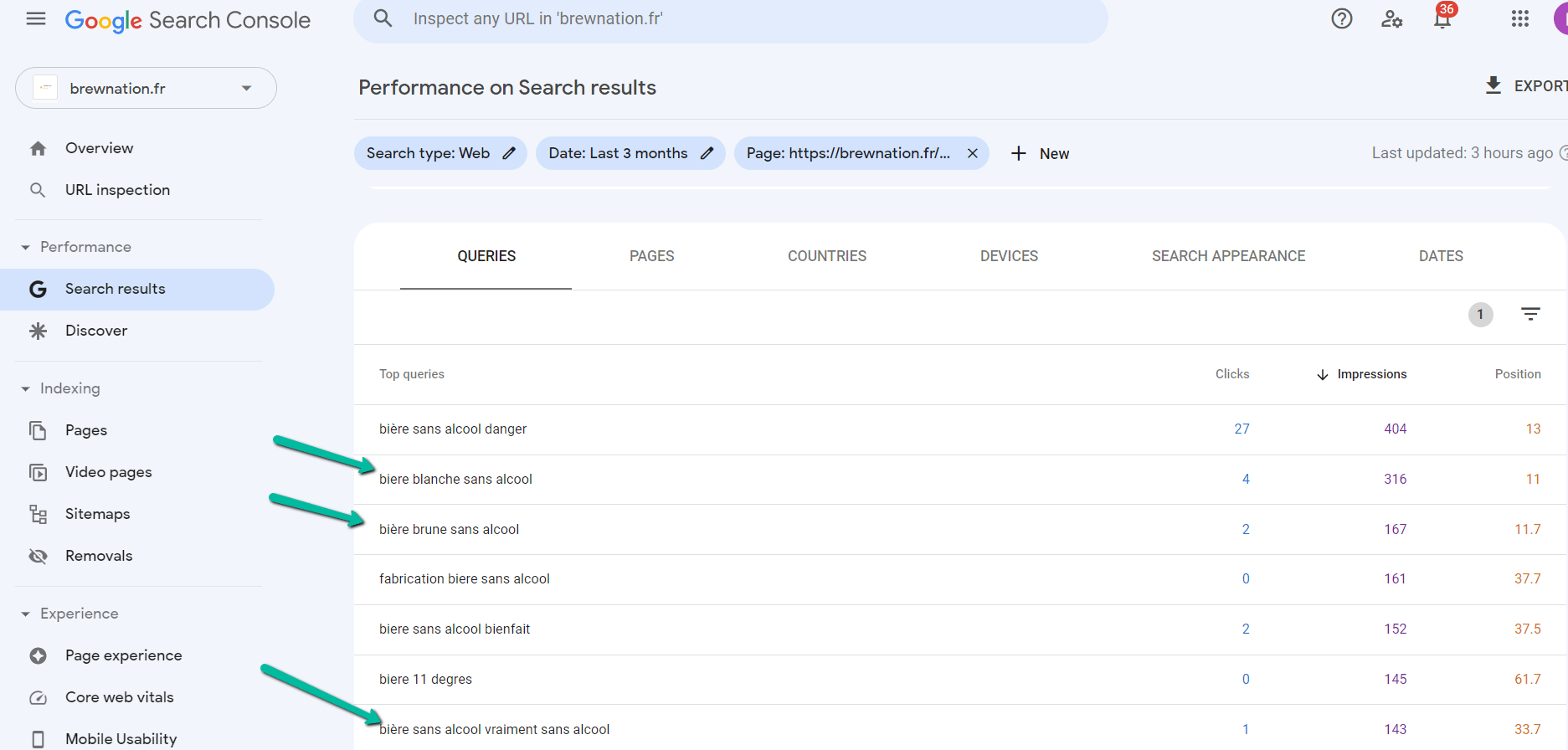Select query 'biere sans alcool bienfait'
Viewport: 1568px width, 750px height.
[455, 629]
